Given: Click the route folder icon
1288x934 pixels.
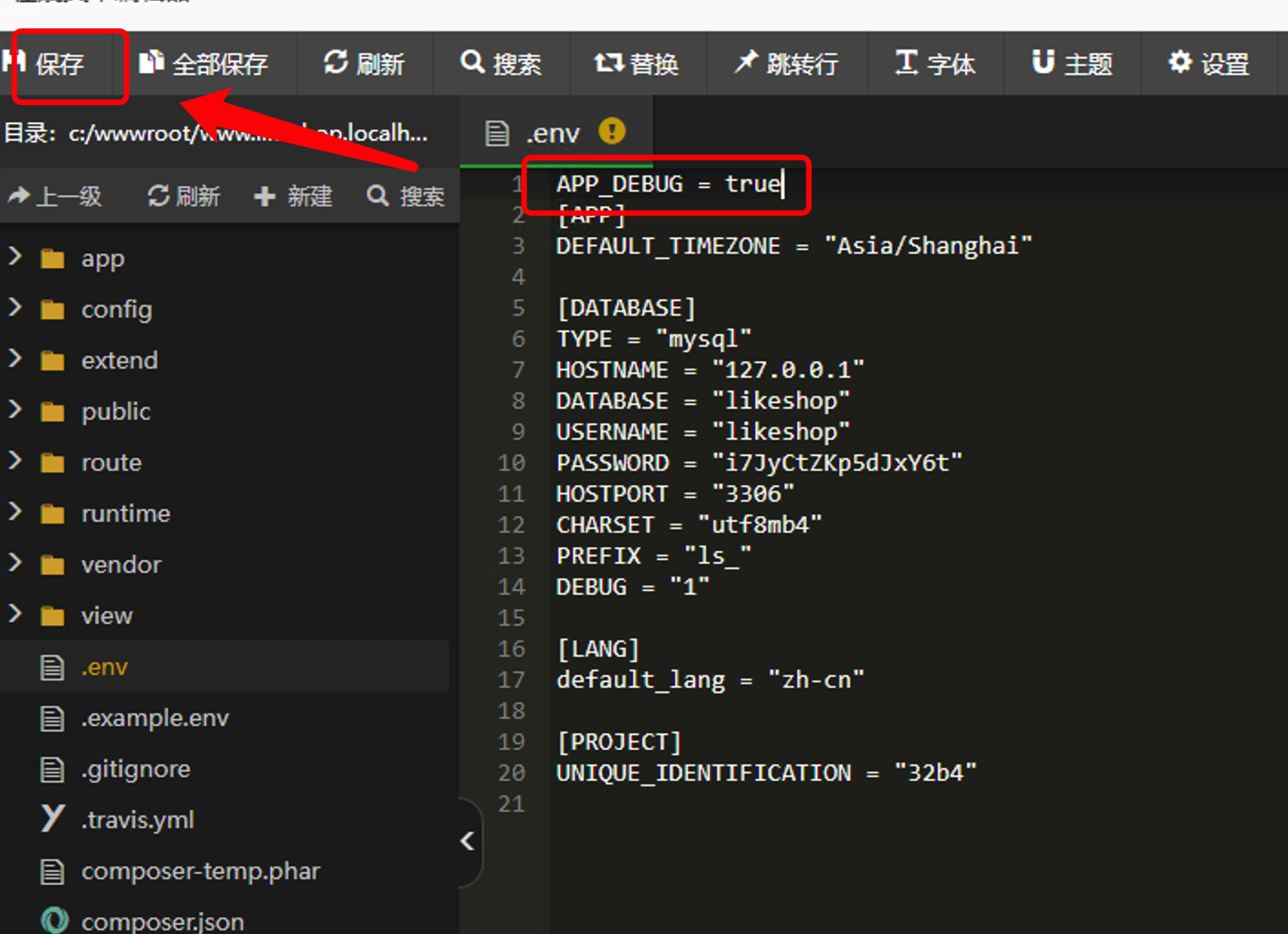Looking at the screenshot, I should [53, 463].
